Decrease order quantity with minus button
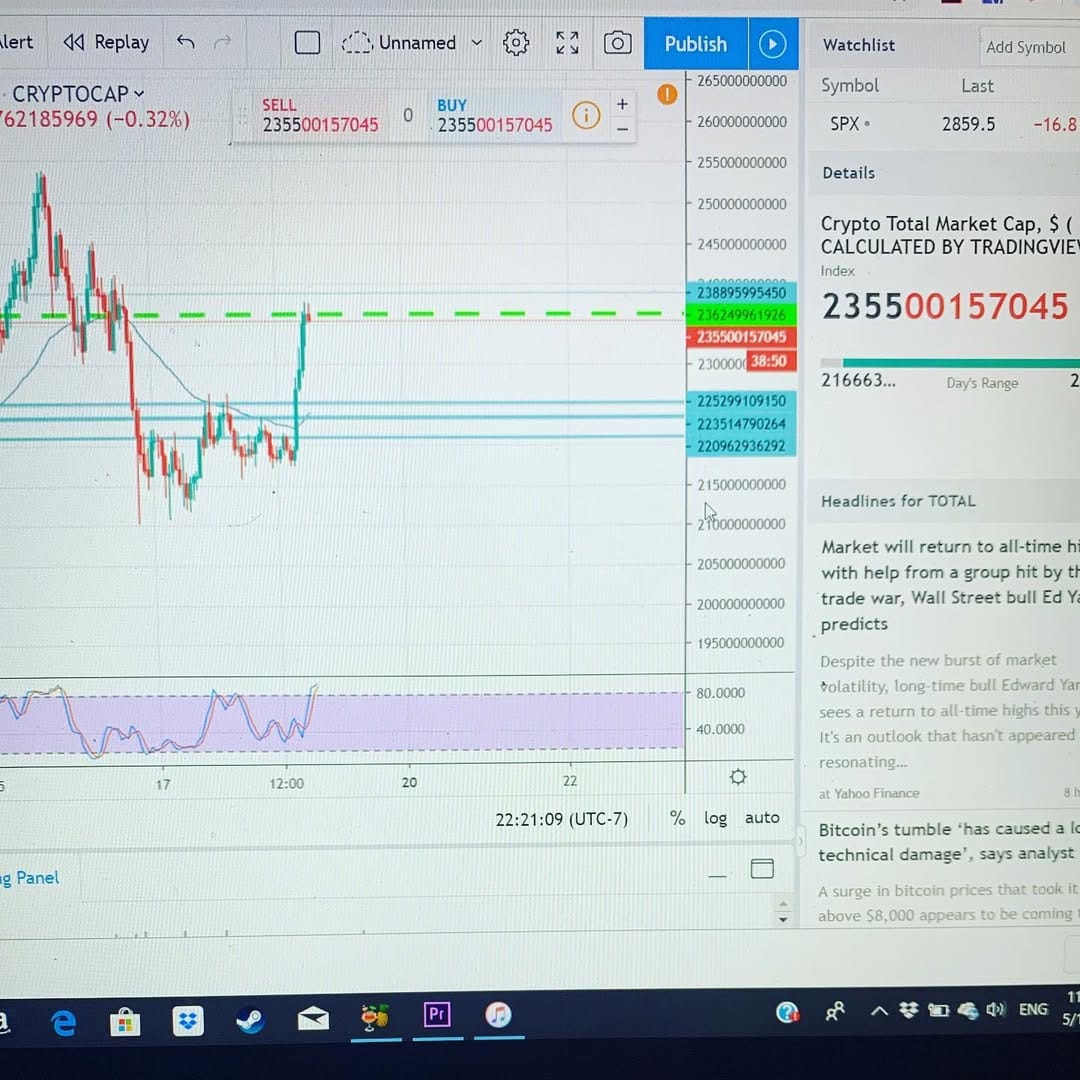This screenshot has width=1080, height=1080. (x=622, y=129)
